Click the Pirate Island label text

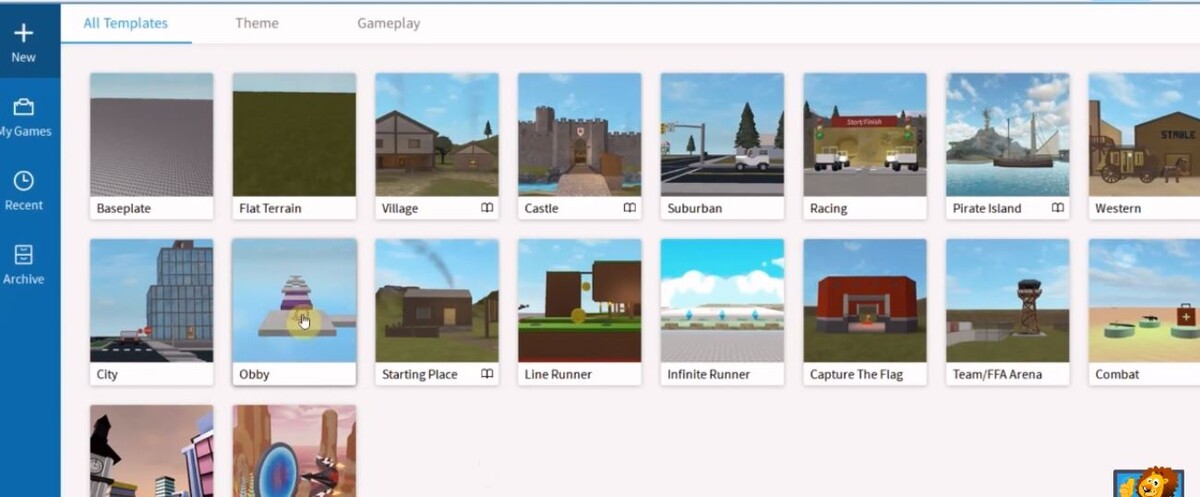coord(986,209)
